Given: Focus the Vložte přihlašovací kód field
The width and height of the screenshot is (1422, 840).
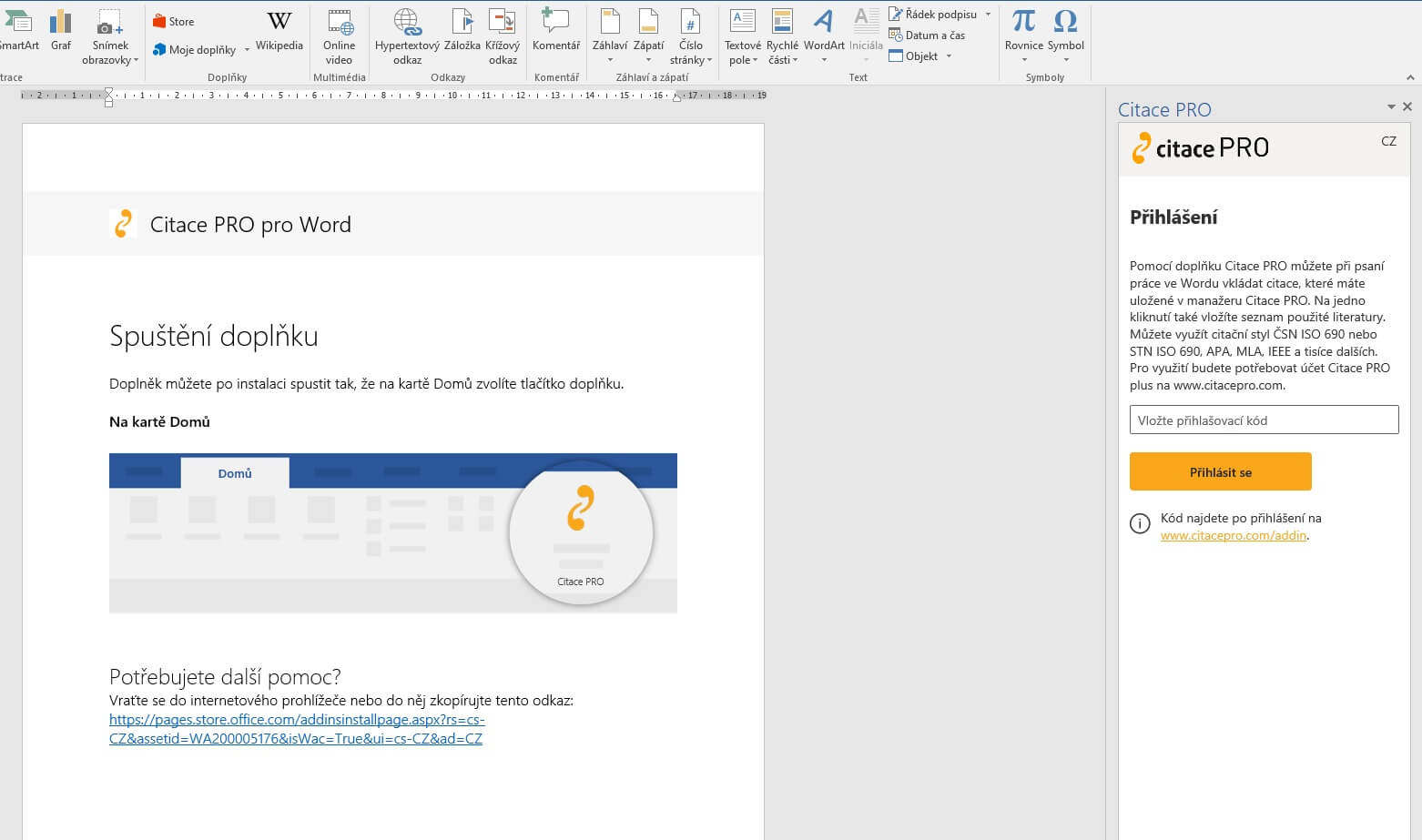Looking at the screenshot, I should pos(1265,420).
